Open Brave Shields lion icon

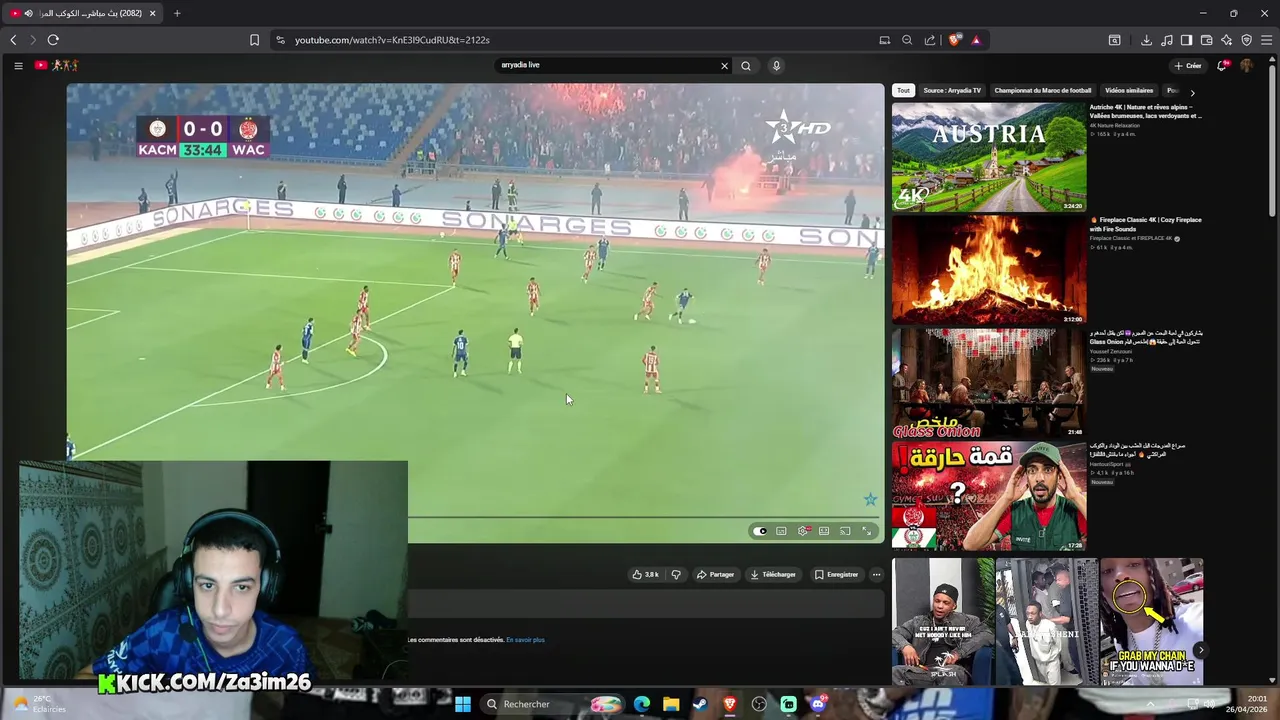click(955, 40)
